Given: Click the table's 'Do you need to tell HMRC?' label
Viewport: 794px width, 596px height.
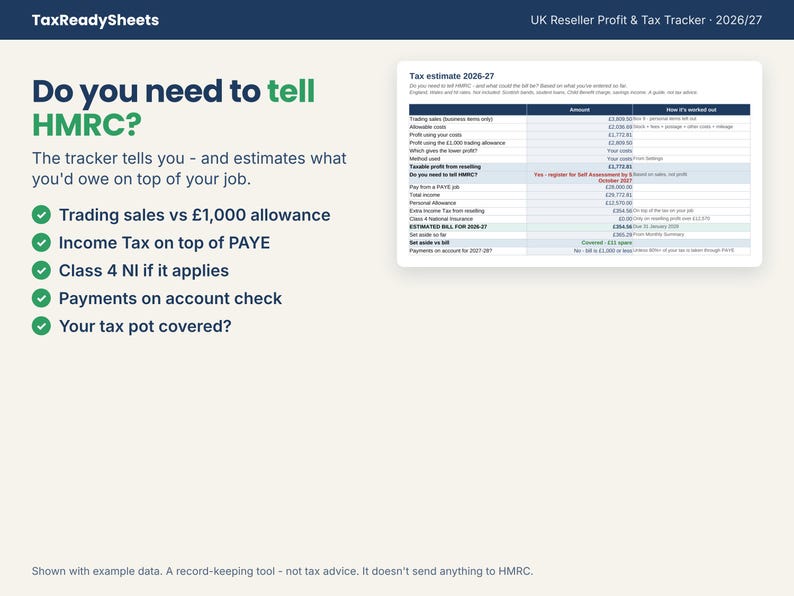Looking at the screenshot, I should pos(443,175).
